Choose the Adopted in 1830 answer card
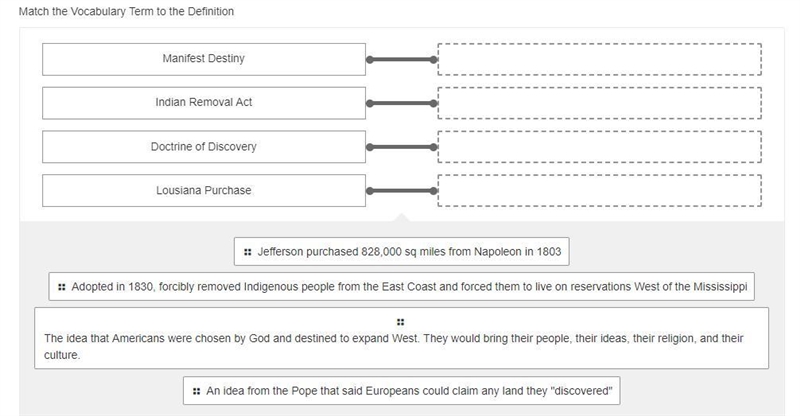The width and height of the screenshot is (800, 416). tap(402, 287)
